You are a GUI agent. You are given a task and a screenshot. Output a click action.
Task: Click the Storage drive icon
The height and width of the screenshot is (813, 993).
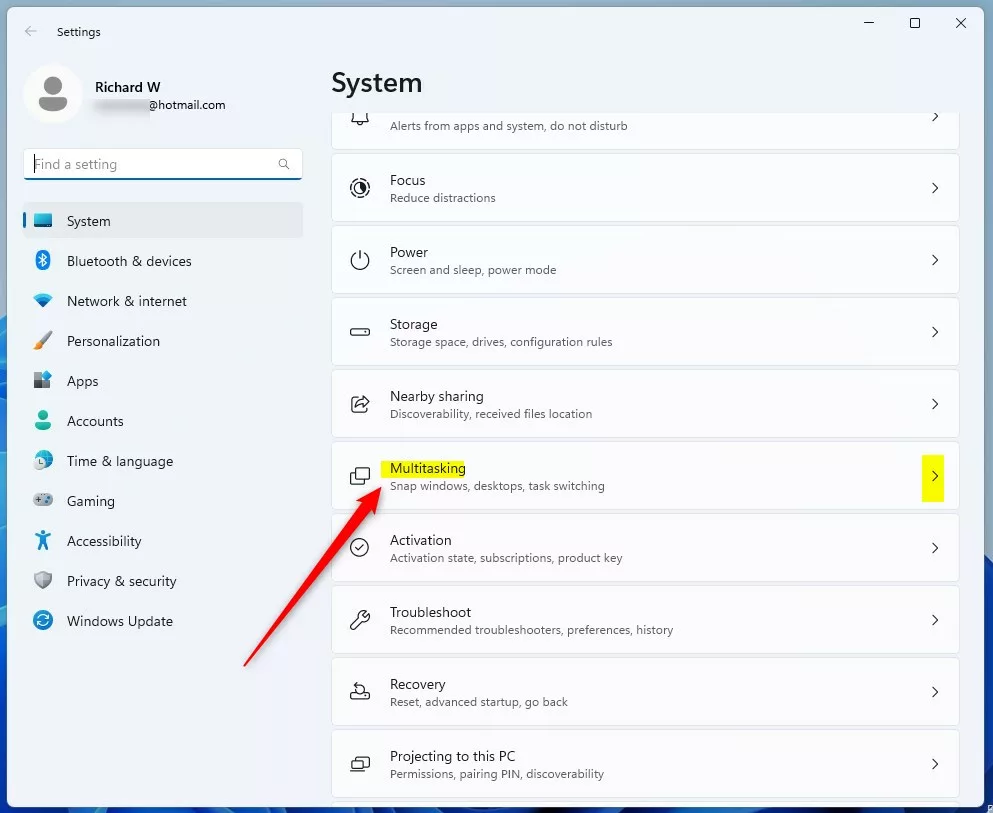click(360, 332)
